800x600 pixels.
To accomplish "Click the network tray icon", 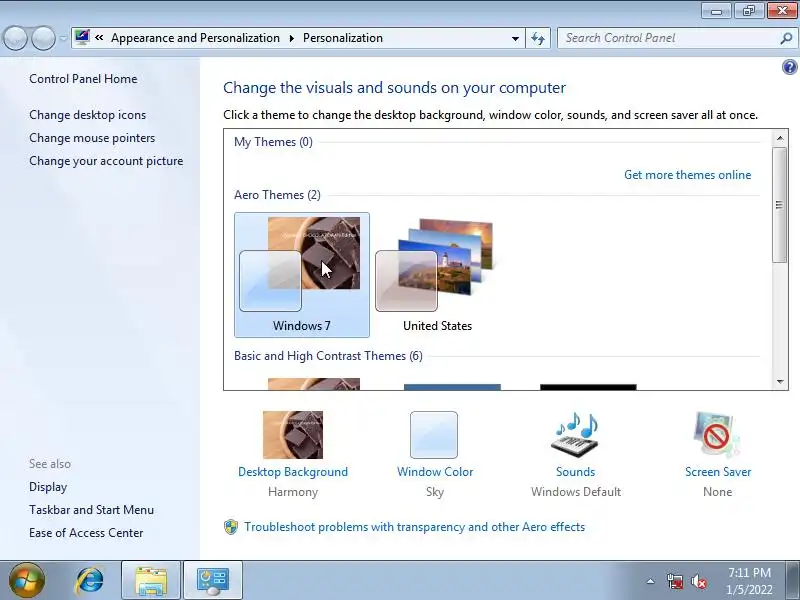I will pyautogui.click(x=675, y=581).
